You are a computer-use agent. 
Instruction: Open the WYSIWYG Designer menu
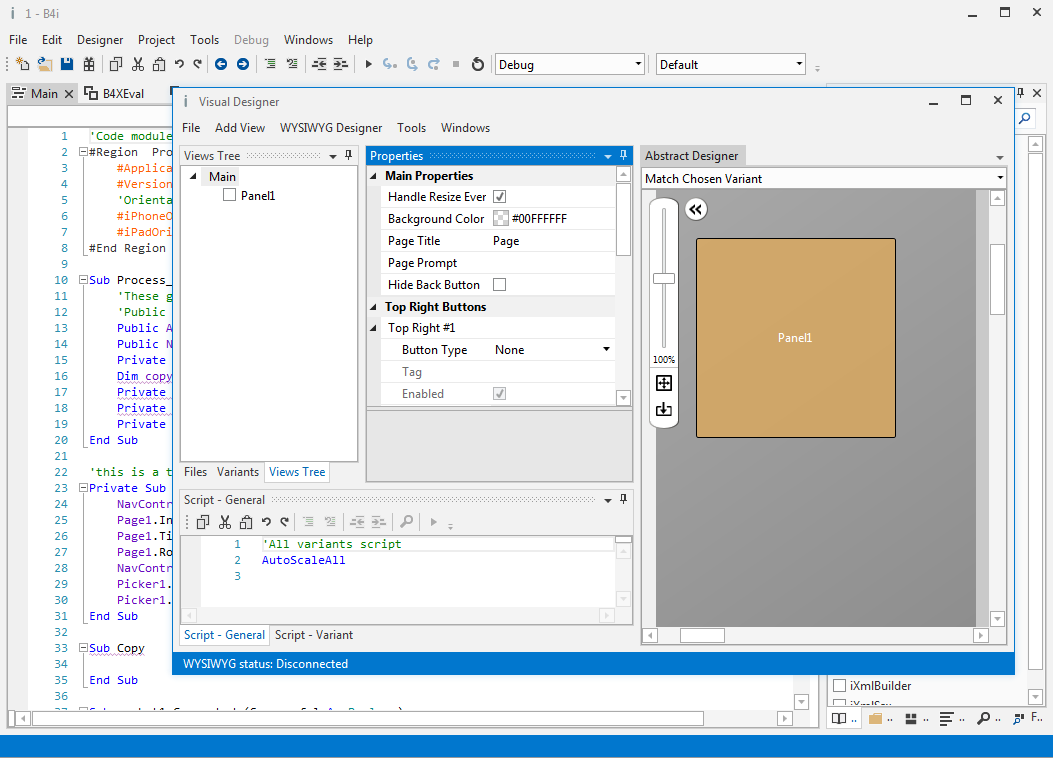(x=331, y=128)
